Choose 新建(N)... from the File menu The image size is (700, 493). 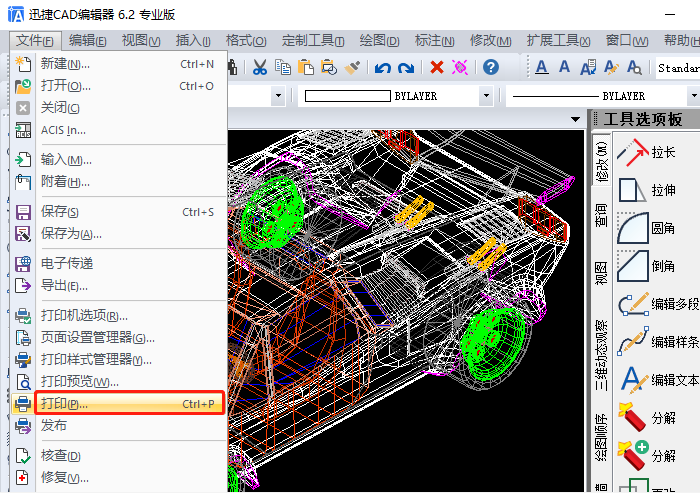pos(119,64)
